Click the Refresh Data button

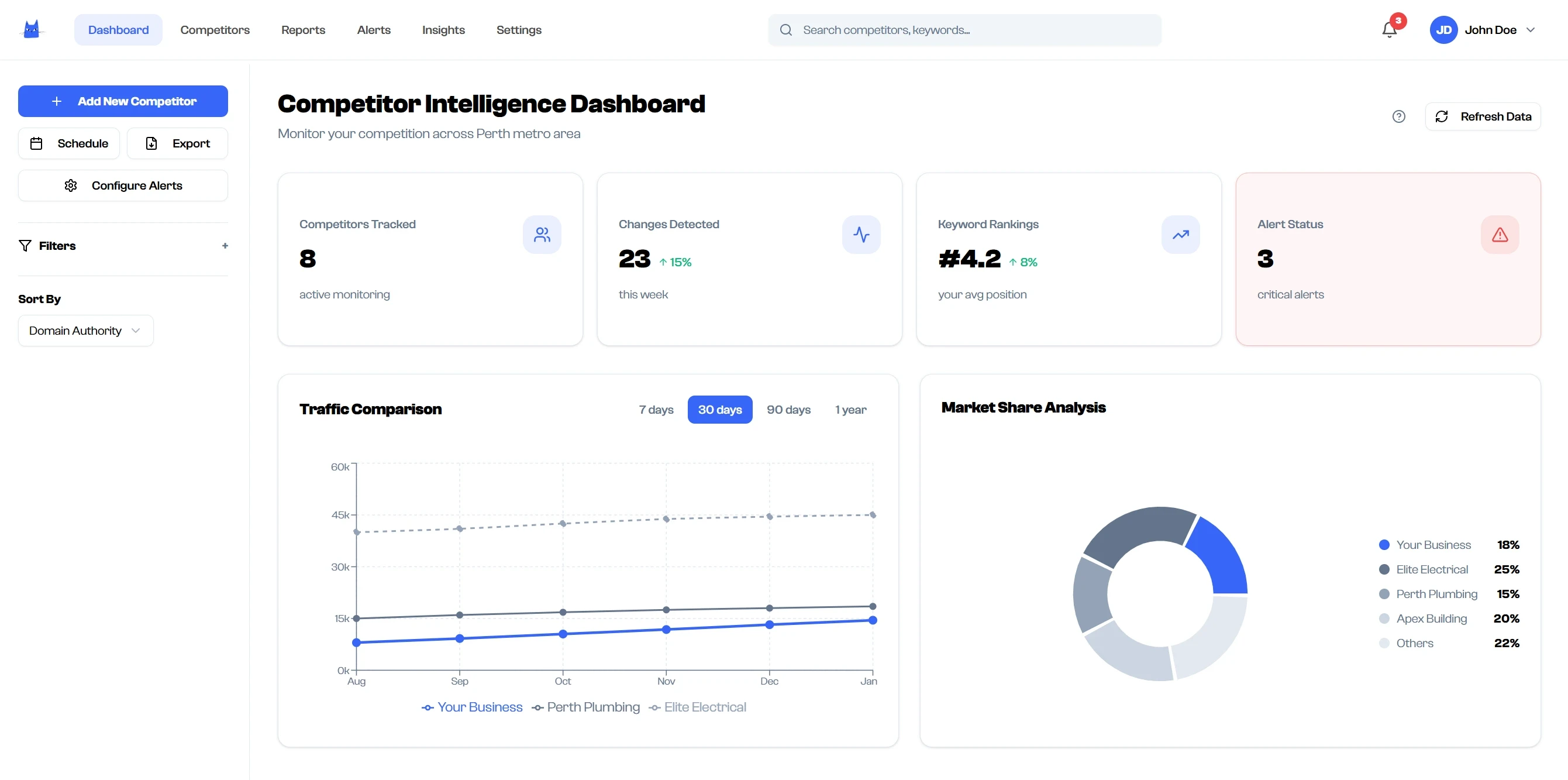pyautogui.click(x=1482, y=116)
